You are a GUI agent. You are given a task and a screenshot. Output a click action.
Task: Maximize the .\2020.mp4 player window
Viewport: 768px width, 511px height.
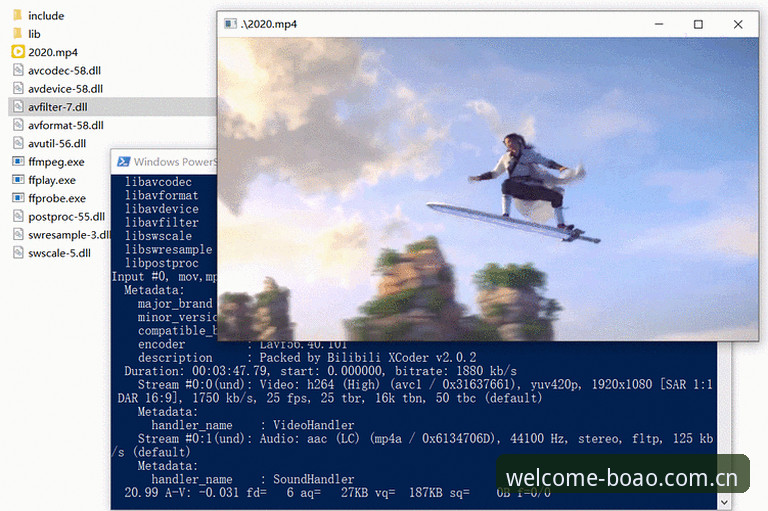pyautogui.click(x=698, y=24)
